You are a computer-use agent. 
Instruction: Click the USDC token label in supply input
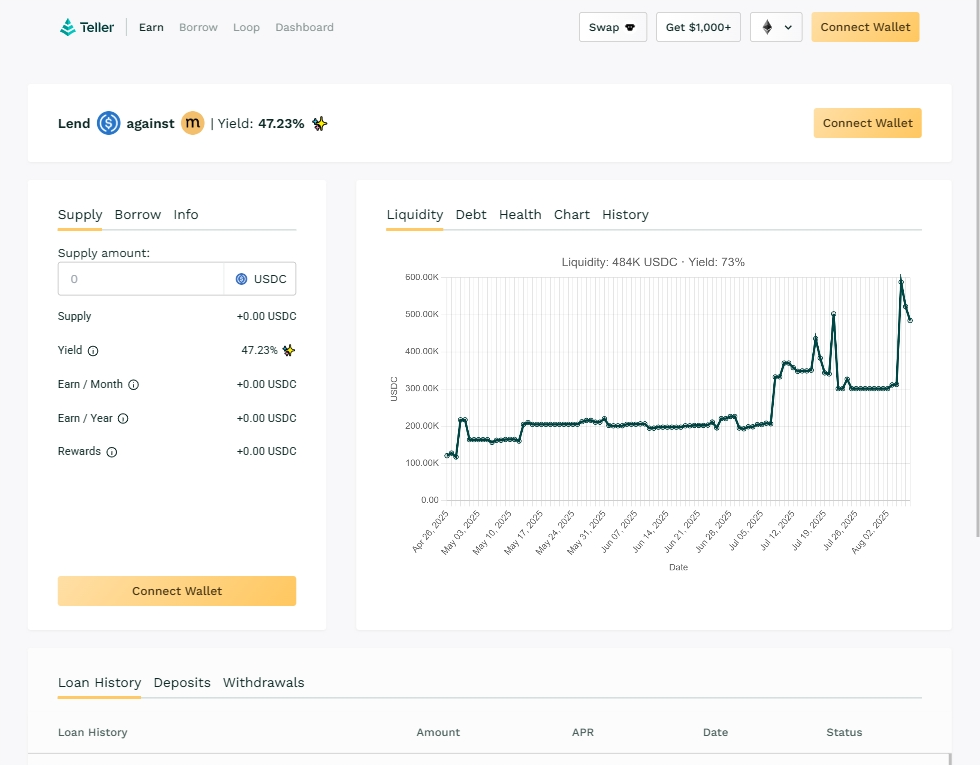pos(270,279)
